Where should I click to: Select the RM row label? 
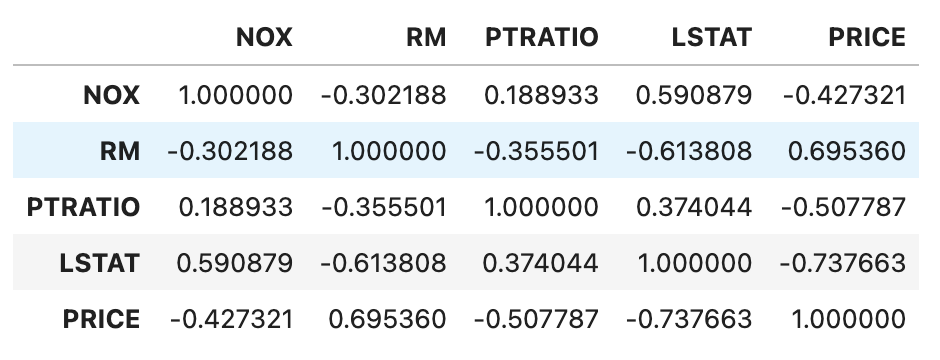coord(120,150)
